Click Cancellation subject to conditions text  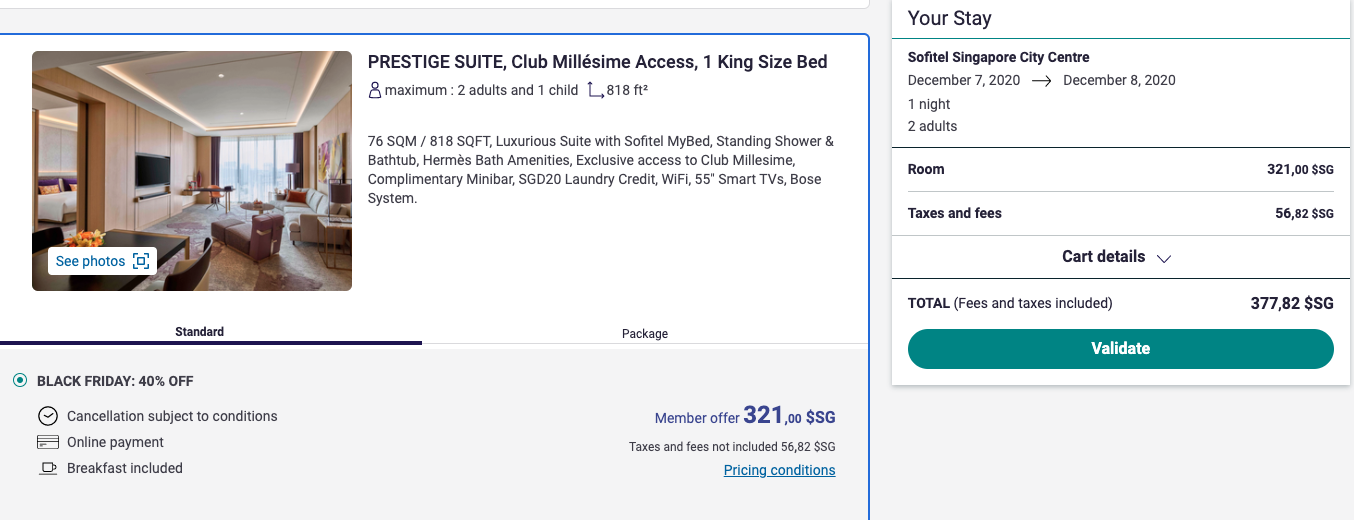[x=172, y=416]
